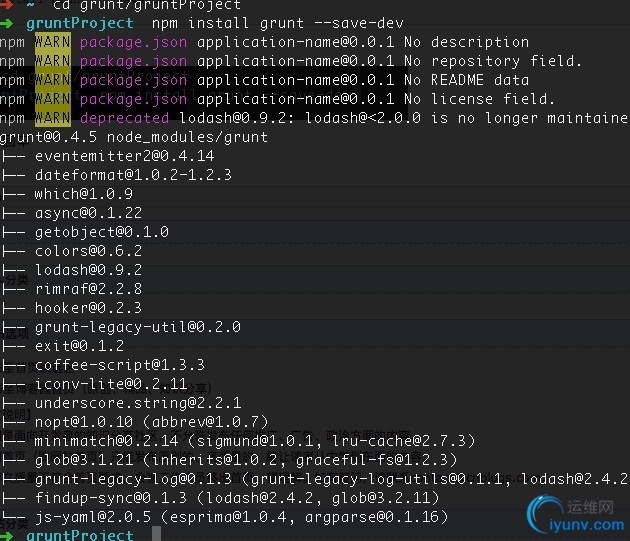Click eventemitter2@0.4.14 entry

click(125, 156)
